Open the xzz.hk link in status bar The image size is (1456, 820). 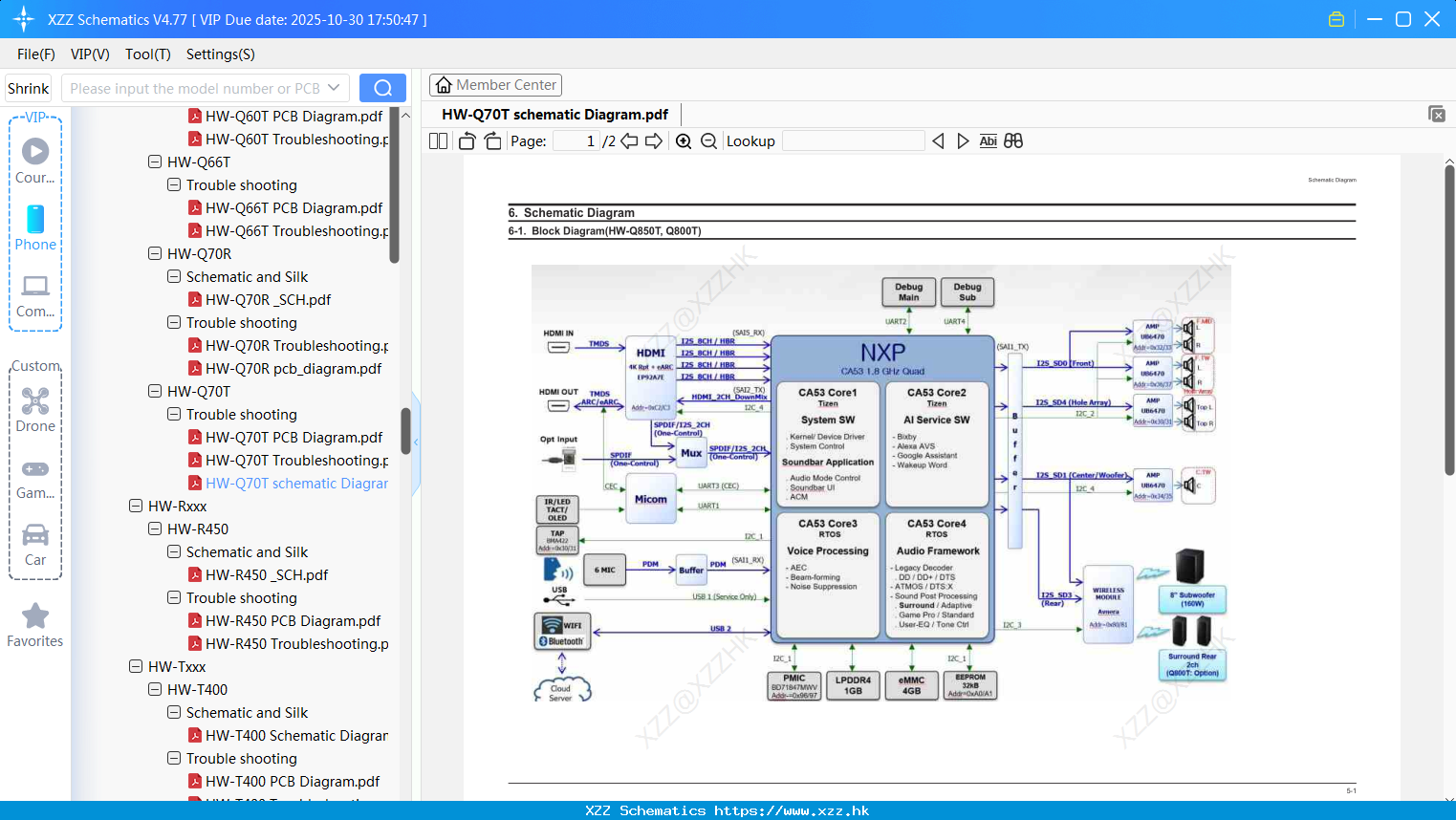tap(792, 810)
